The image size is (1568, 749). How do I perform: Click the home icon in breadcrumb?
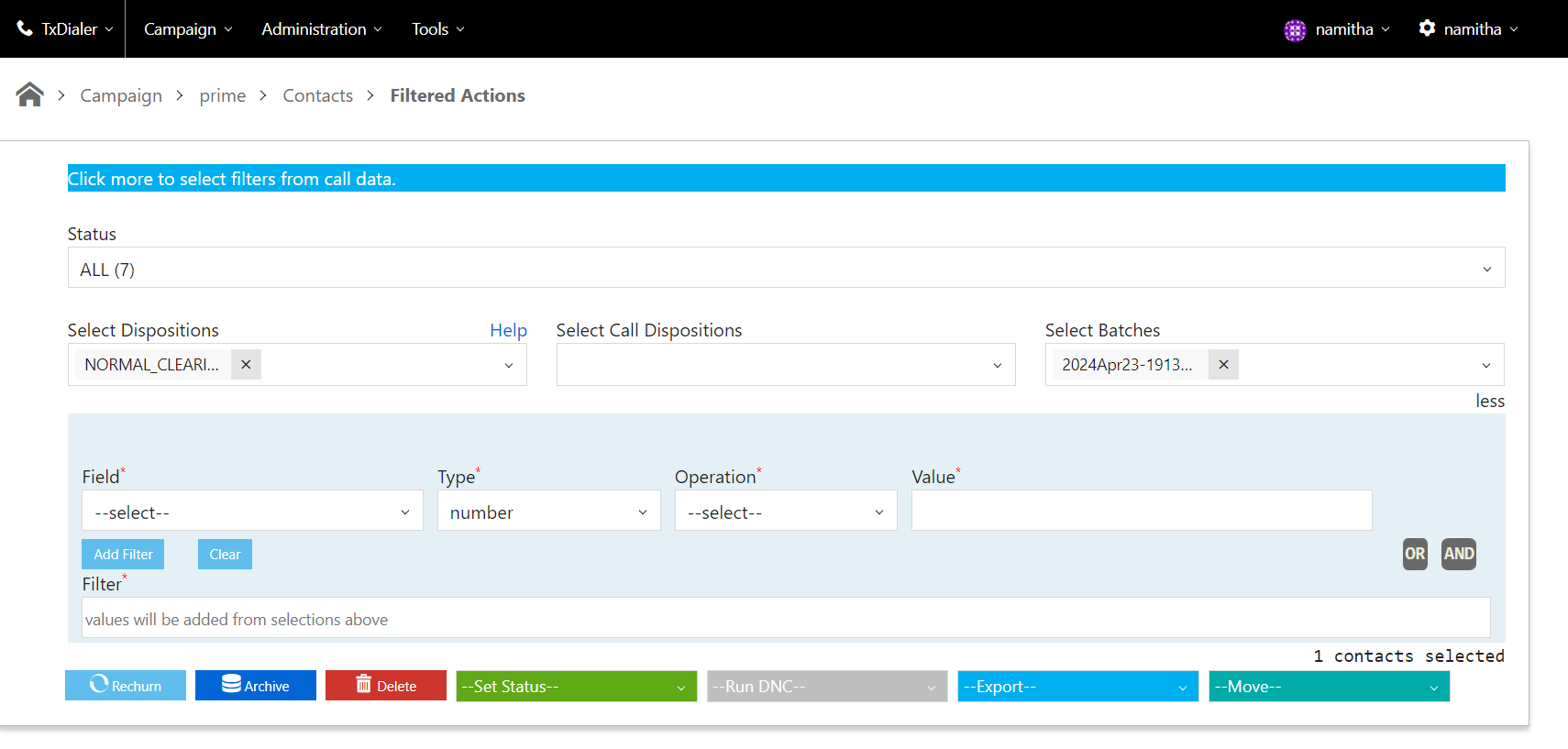(29, 94)
